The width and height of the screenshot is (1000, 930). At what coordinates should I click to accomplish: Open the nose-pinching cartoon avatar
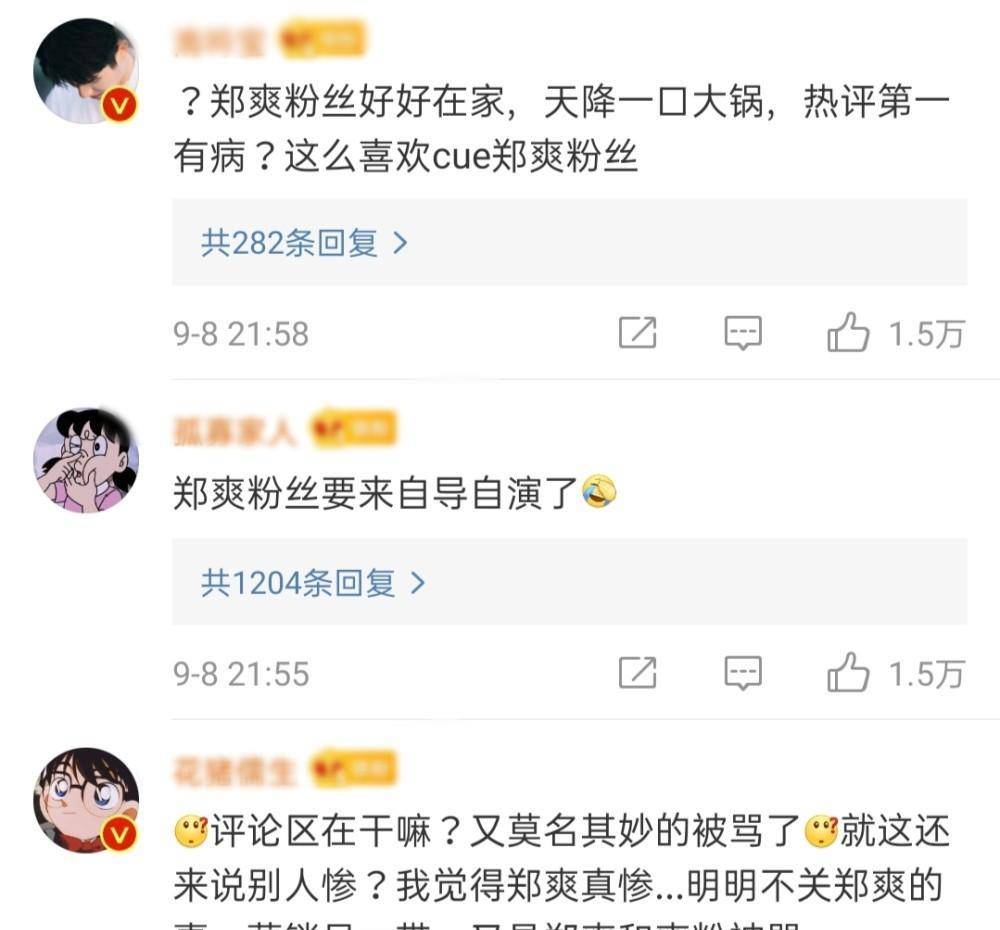pyautogui.click(x=86, y=460)
